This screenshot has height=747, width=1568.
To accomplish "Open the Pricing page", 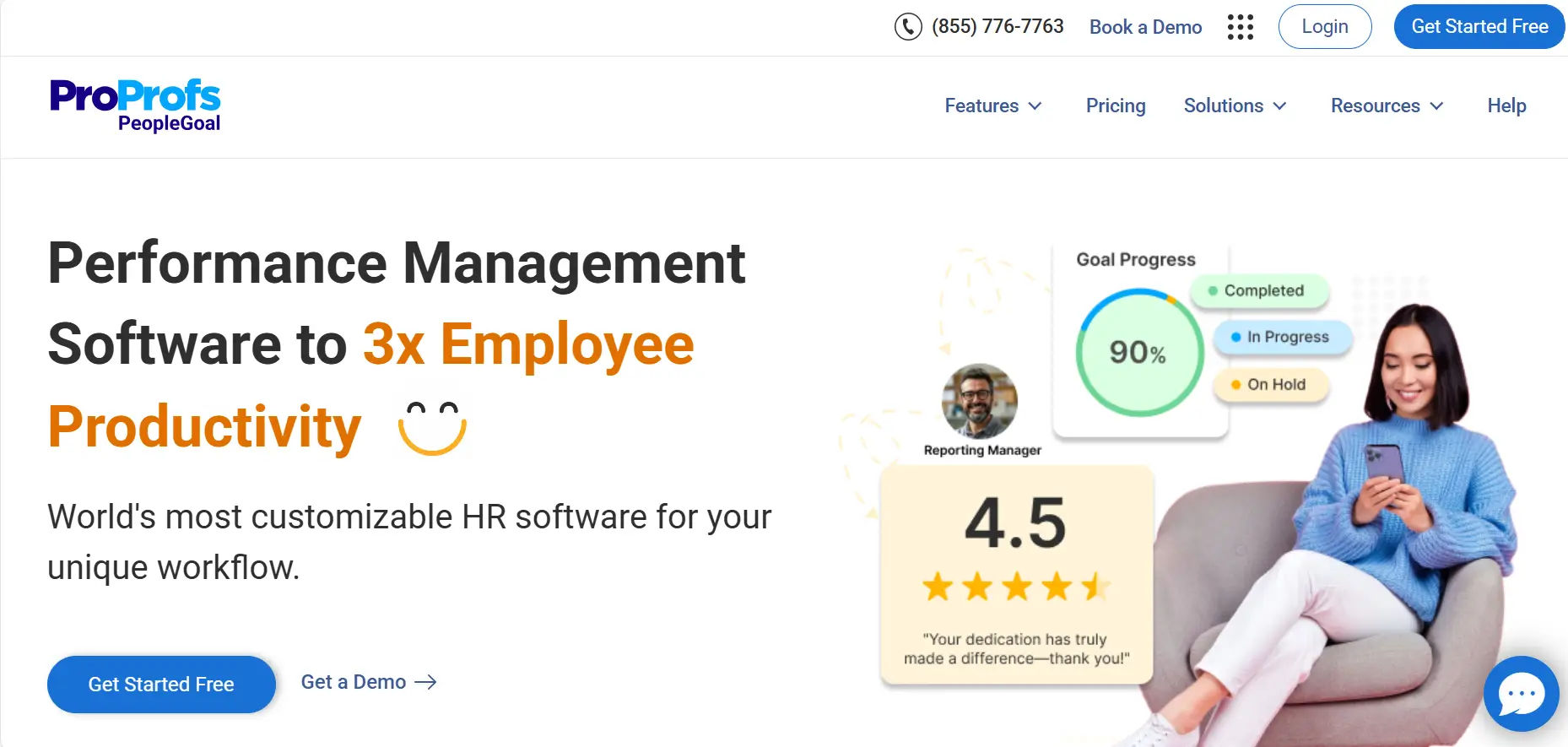I will [1115, 106].
